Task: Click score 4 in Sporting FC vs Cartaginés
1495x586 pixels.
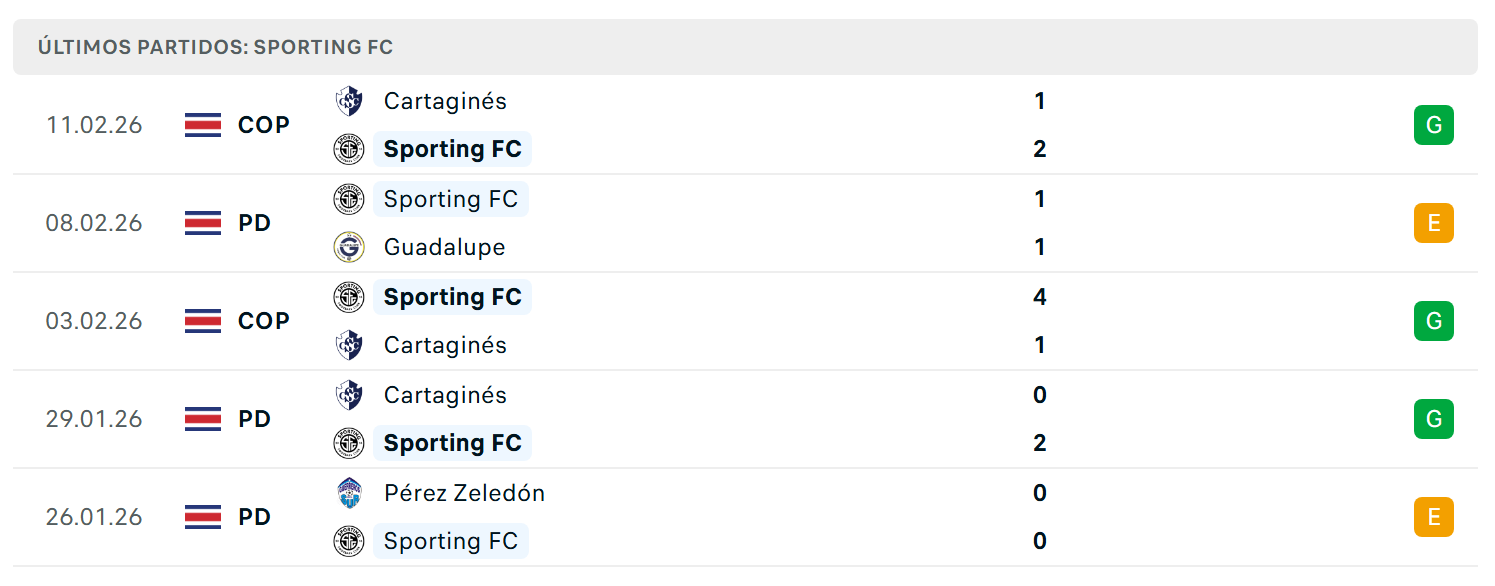Action: [1040, 297]
